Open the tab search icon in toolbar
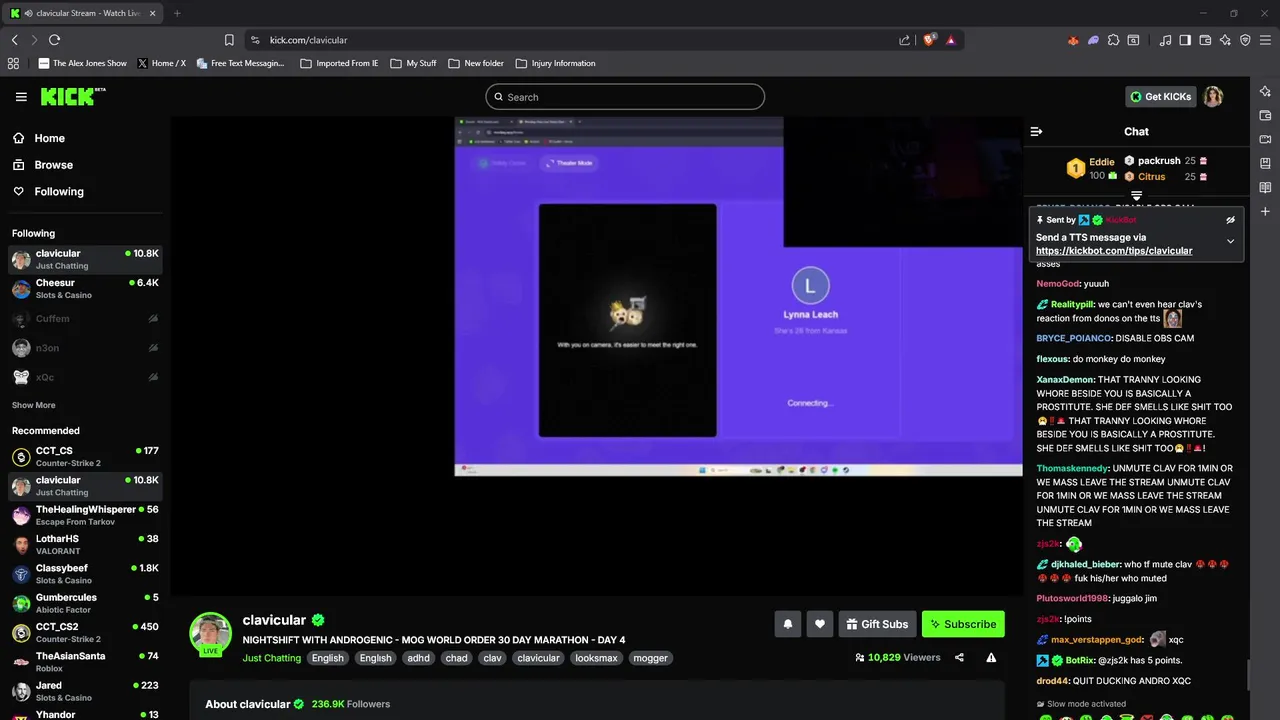This screenshot has width=1280, height=720. pos(1133,40)
